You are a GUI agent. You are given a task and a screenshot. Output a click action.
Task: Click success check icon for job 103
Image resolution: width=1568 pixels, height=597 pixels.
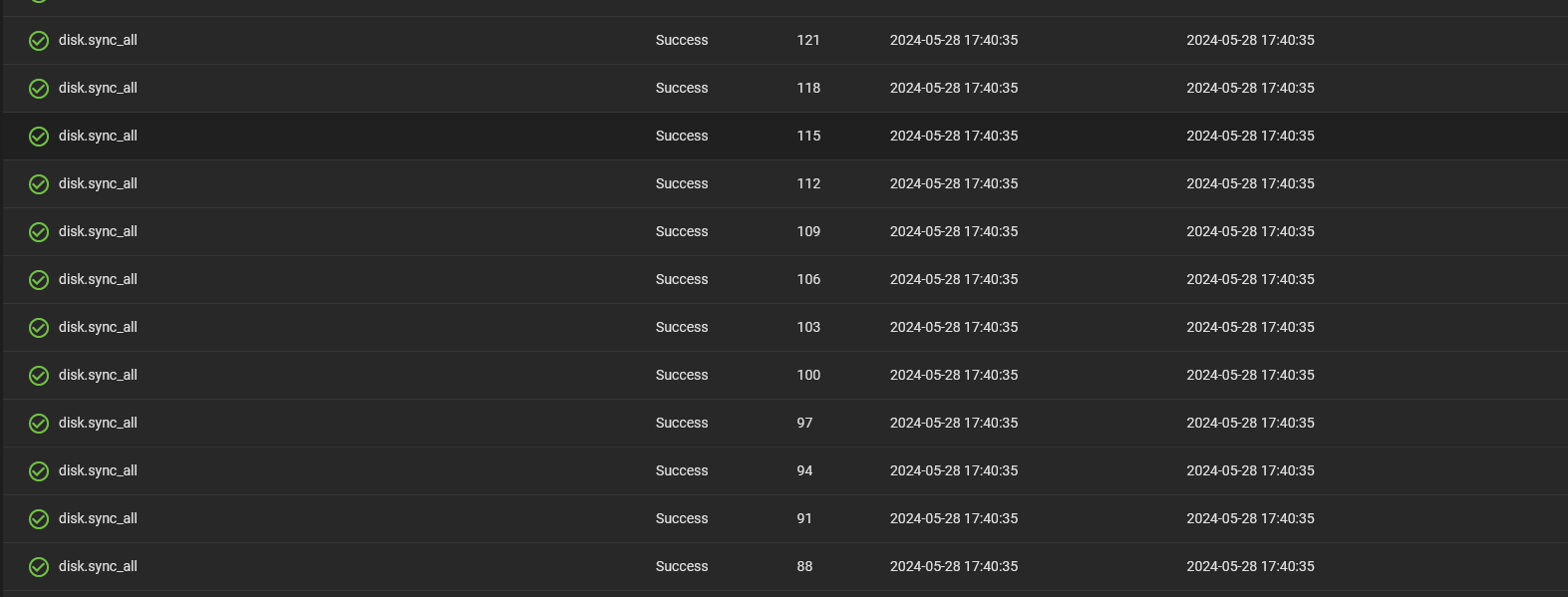[39, 328]
